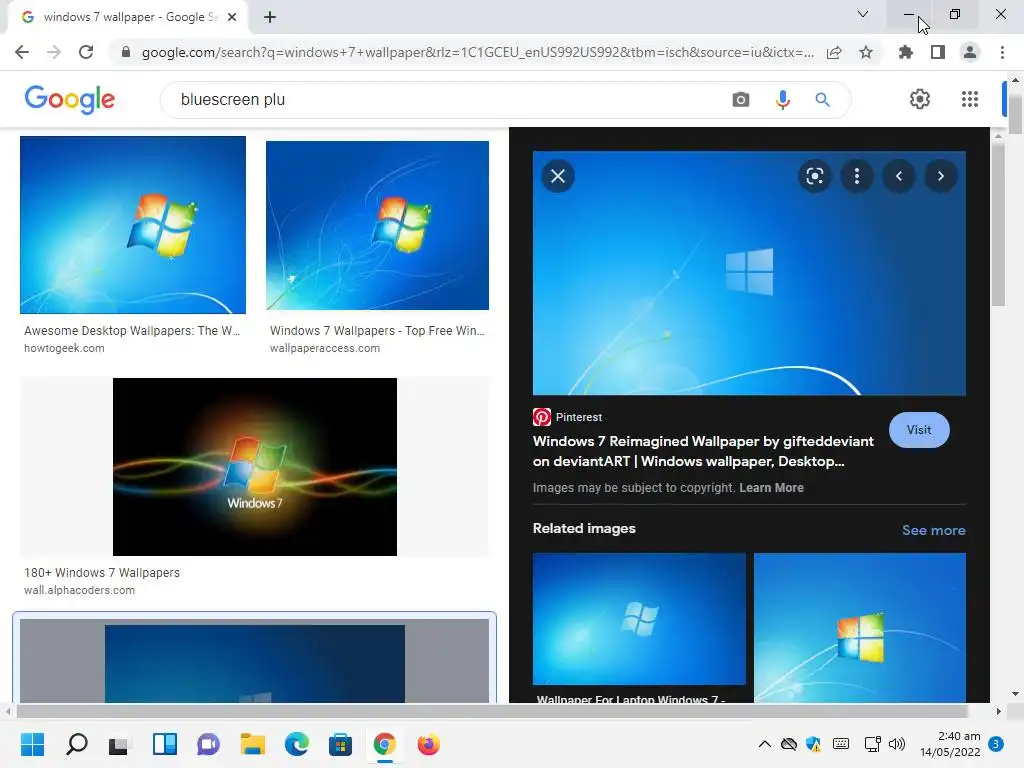
Task: Open 180+ Windows 7 Wallpapers caption
Action: tap(102, 573)
